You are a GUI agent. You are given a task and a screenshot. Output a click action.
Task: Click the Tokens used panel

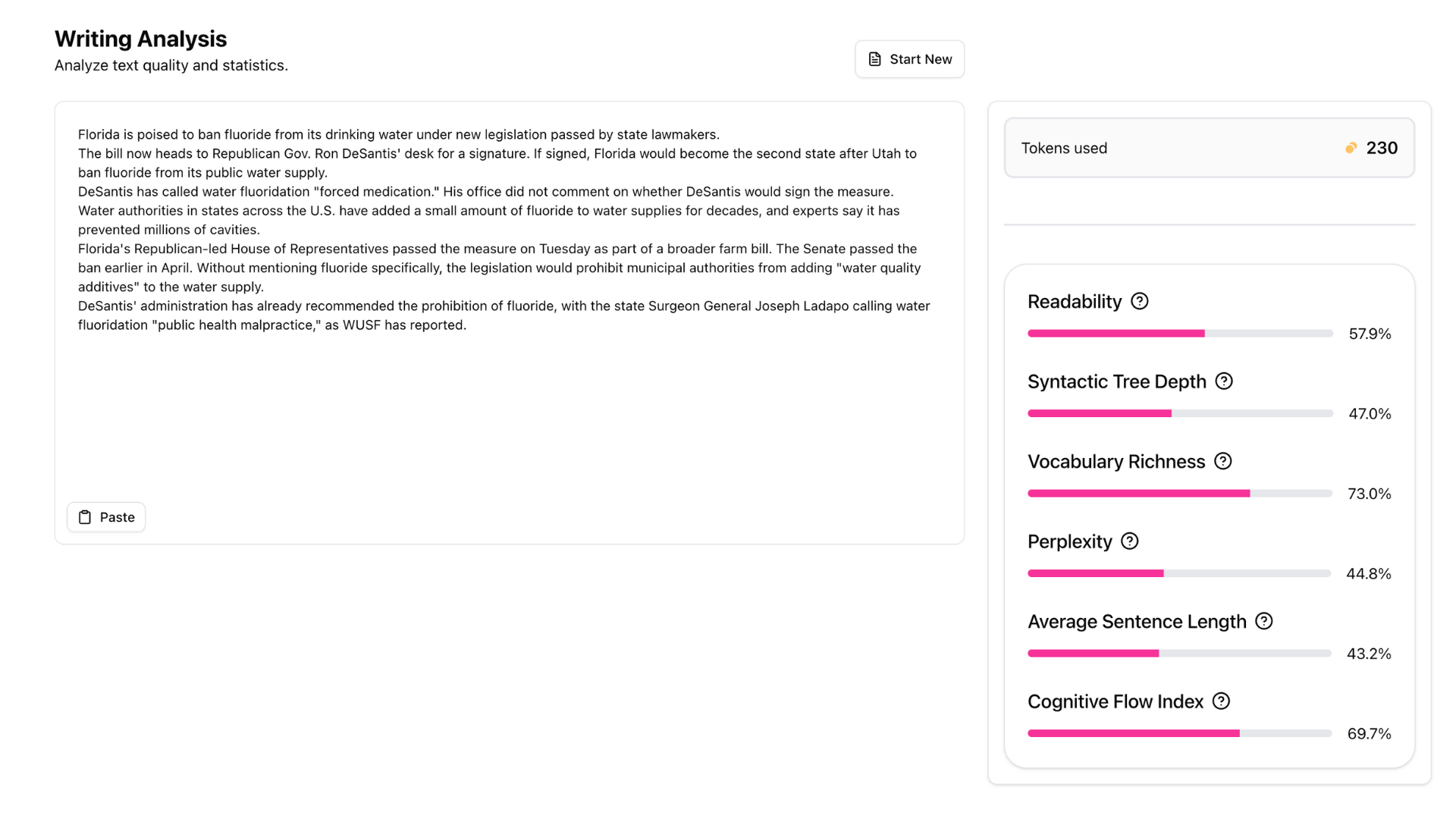coord(1209,148)
